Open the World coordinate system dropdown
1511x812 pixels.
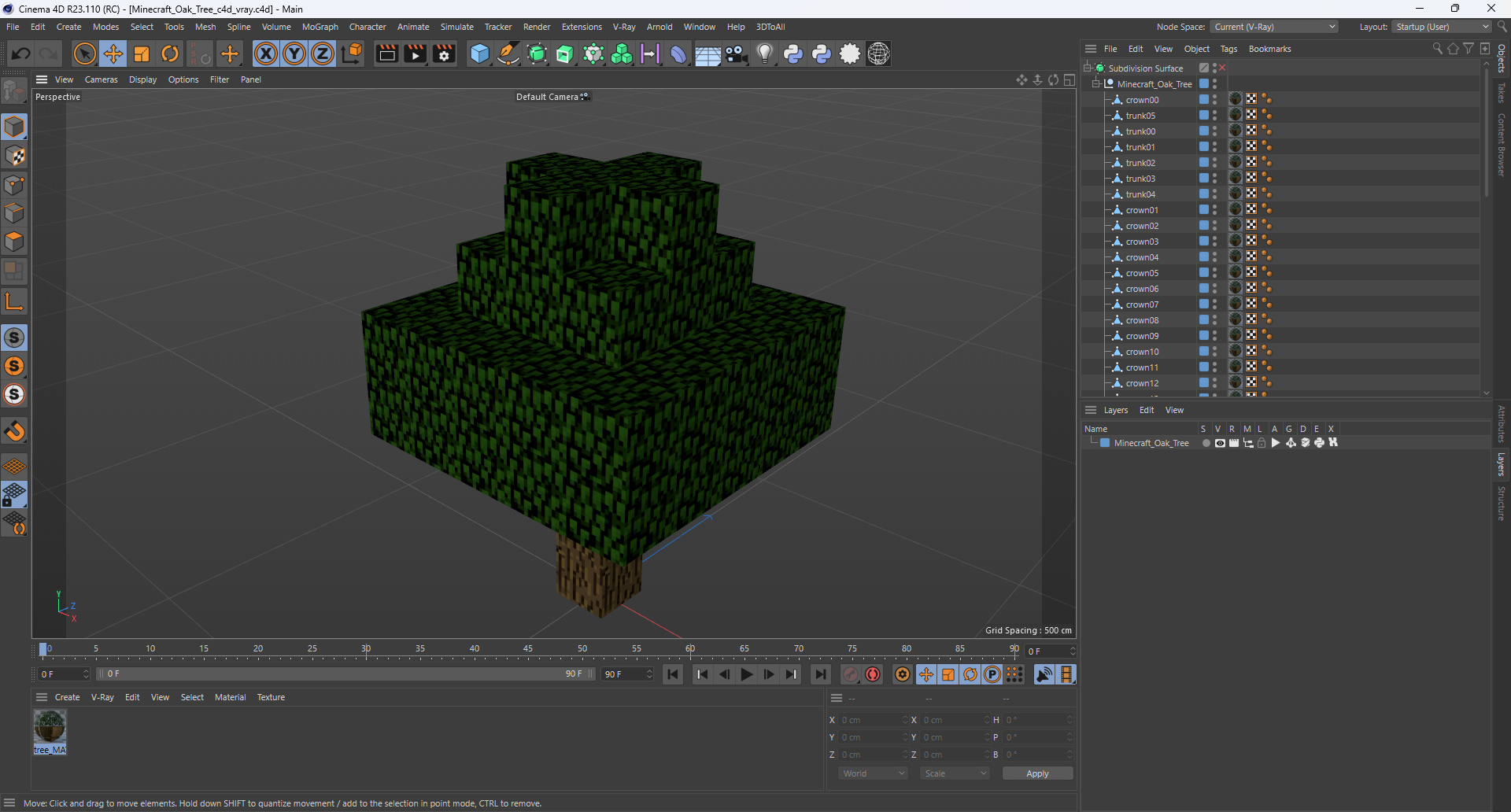click(873, 773)
